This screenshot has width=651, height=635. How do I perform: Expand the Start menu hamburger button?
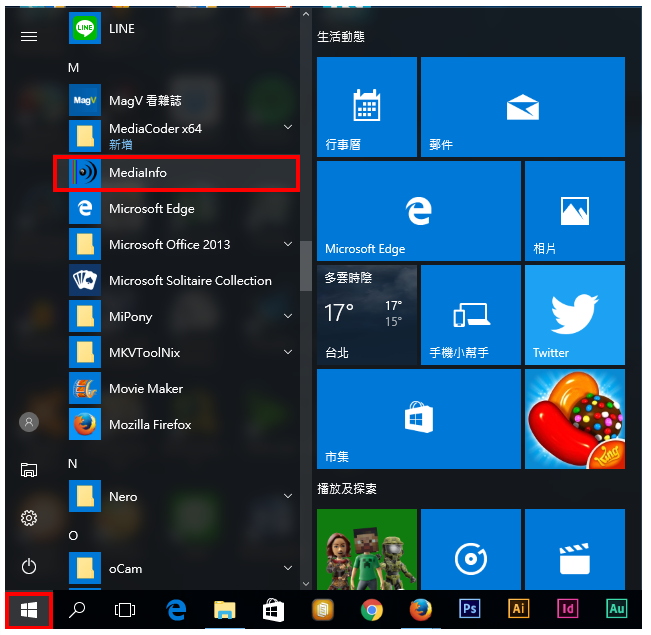[x=29, y=37]
